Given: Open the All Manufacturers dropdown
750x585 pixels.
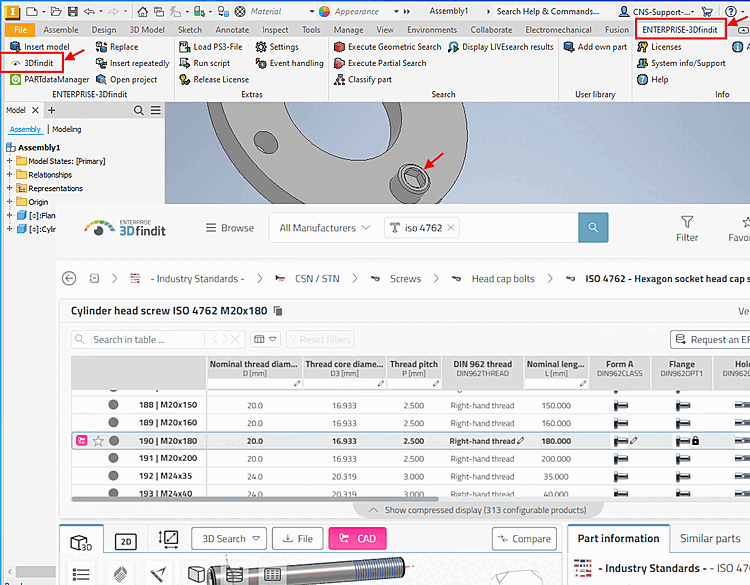Looking at the screenshot, I should tap(325, 228).
